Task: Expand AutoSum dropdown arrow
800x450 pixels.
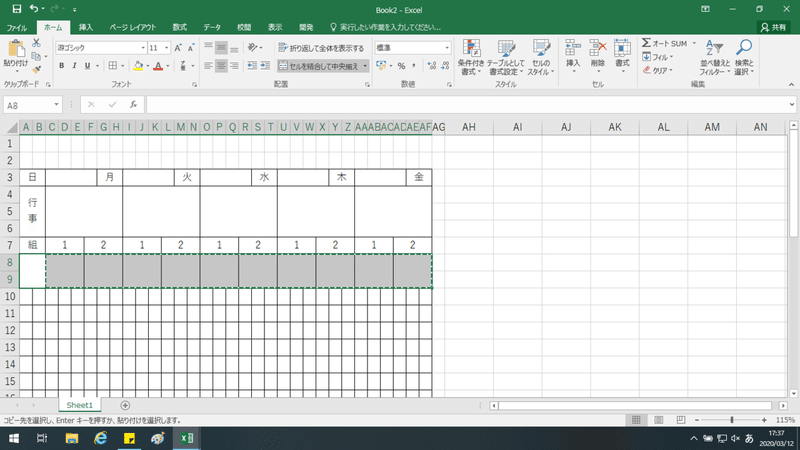Action: pyautogui.click(x=694, y=43)
